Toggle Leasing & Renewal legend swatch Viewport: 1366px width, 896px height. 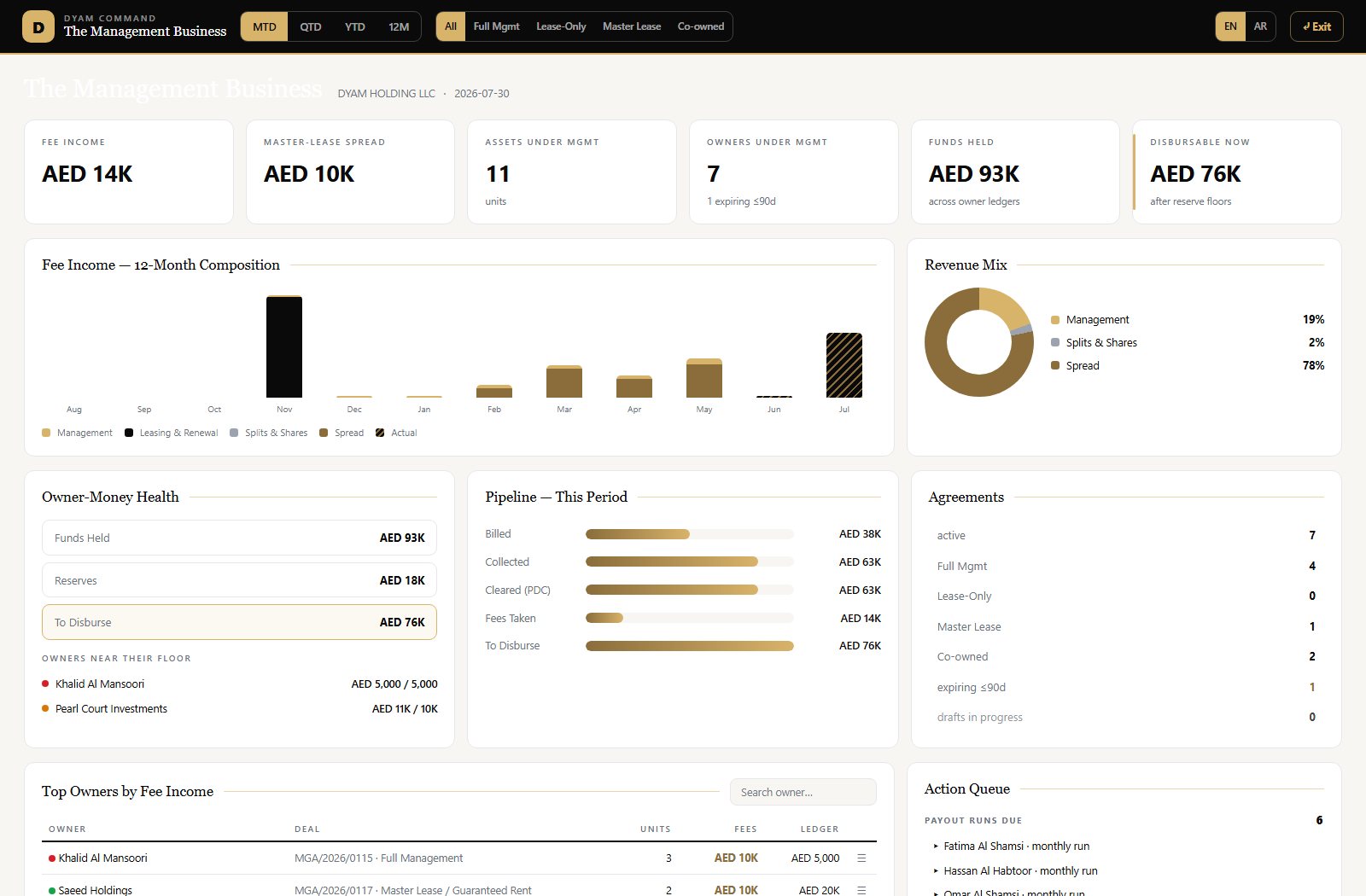(x=129, y=433)
